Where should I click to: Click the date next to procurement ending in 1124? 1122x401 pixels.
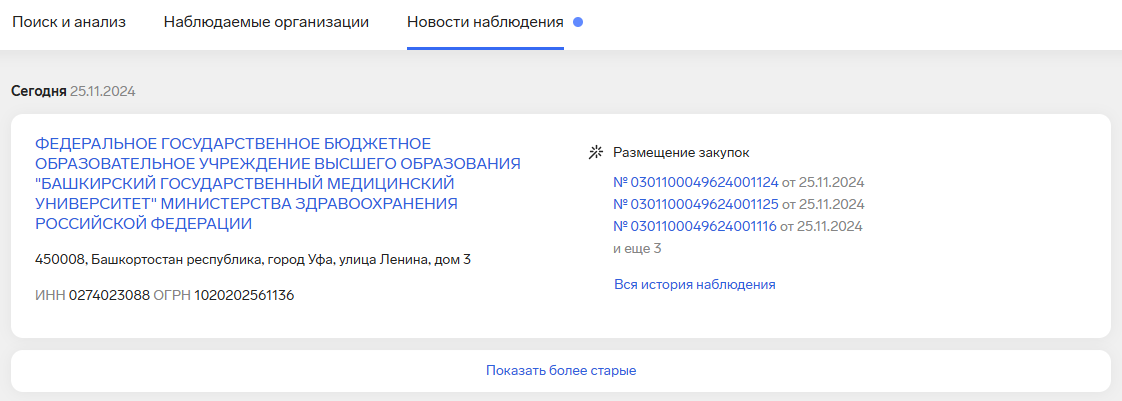click(823, 182)
